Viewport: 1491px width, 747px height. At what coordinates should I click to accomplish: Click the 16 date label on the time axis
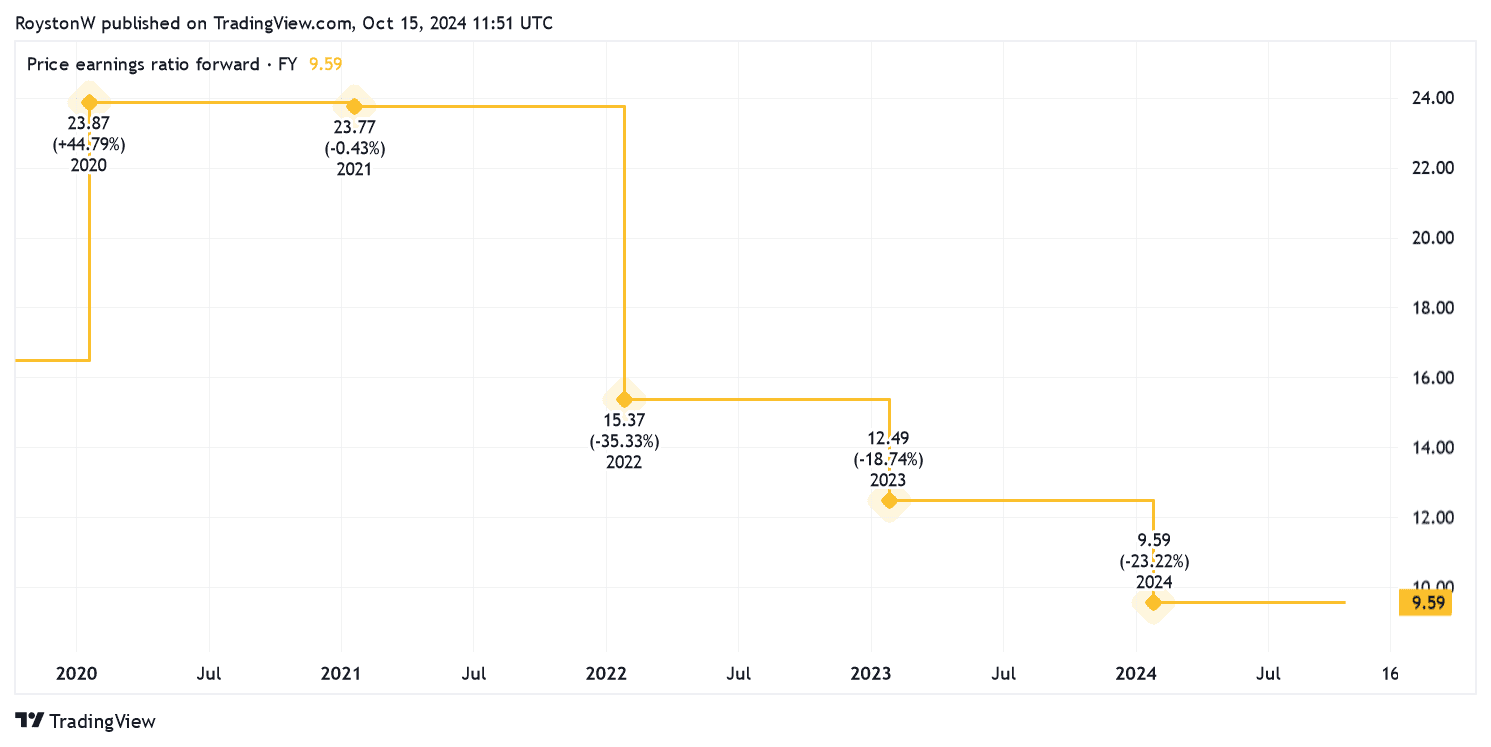coord(1390,674)
